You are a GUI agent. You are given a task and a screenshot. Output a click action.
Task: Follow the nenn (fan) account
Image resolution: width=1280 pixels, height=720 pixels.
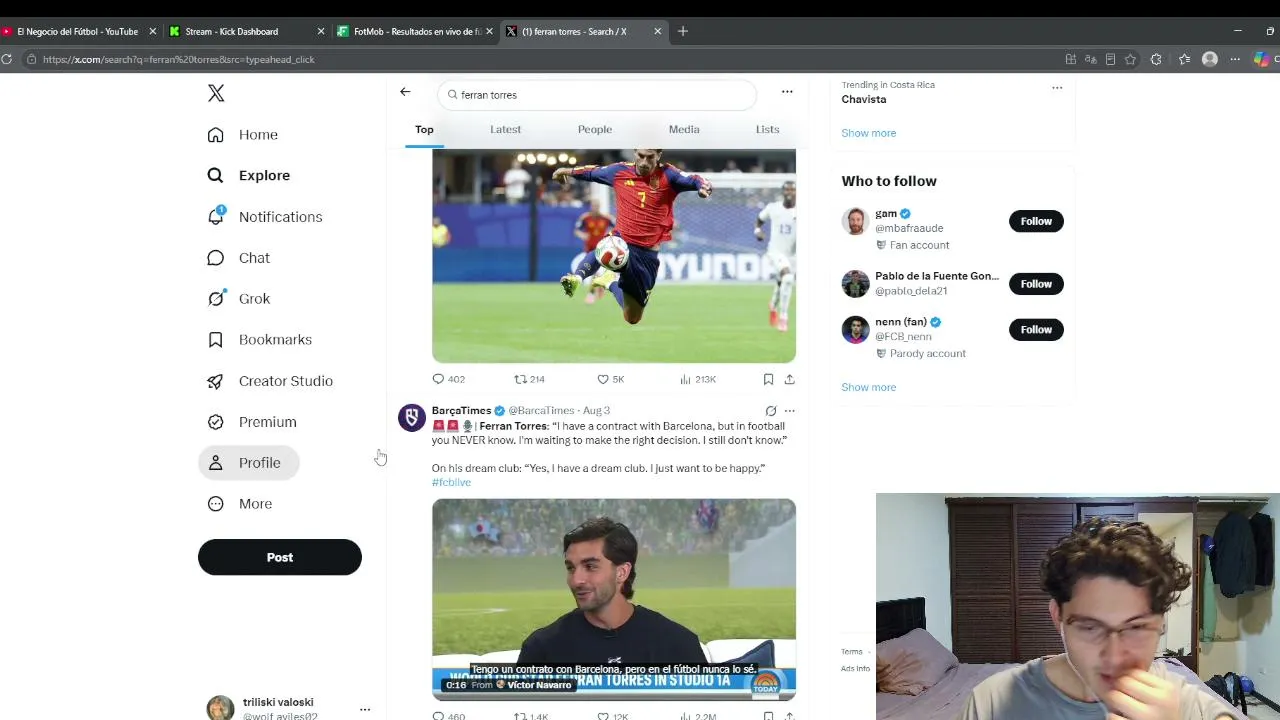(x=1036, y=329)
